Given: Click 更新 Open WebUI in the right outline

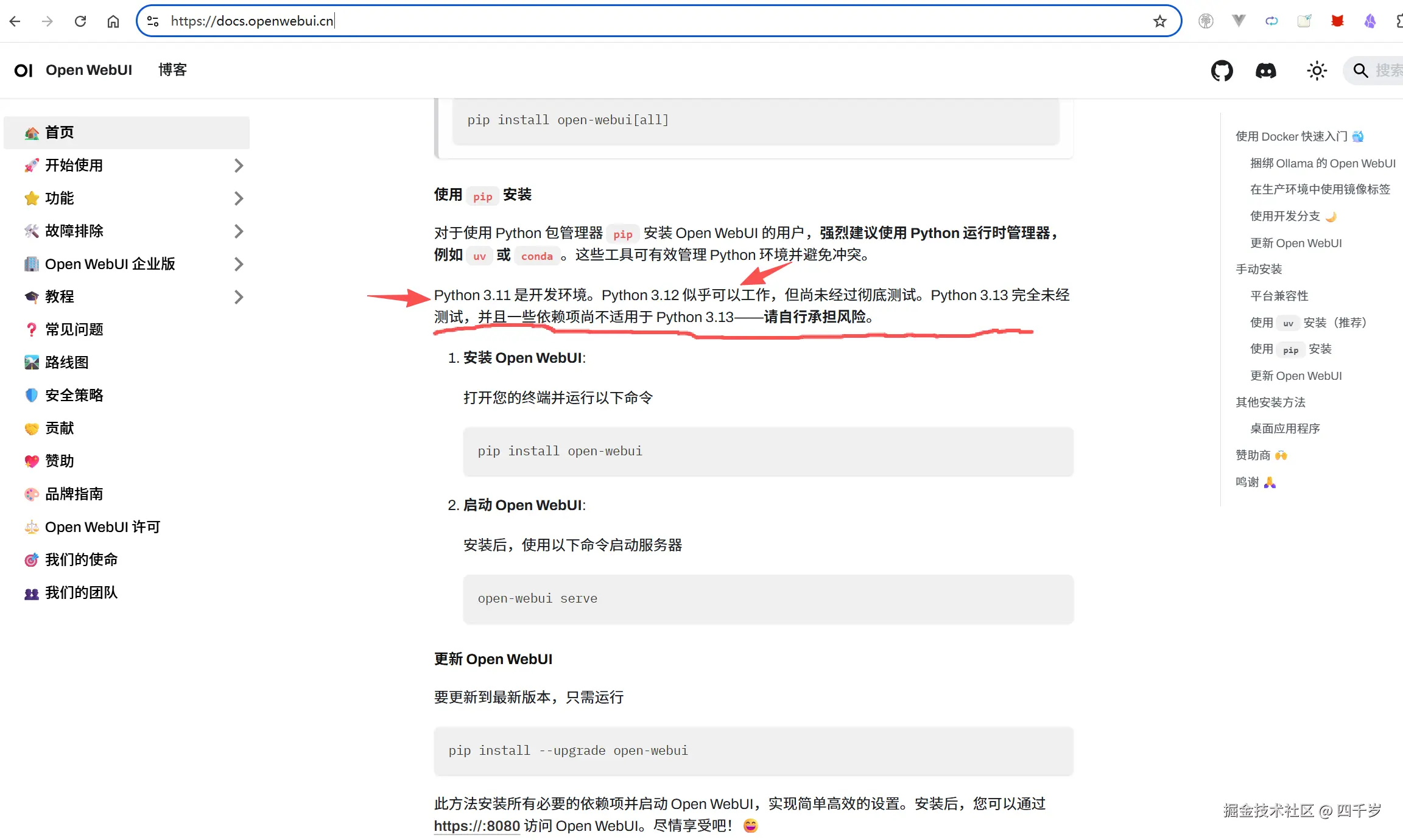Looking at the screenshot, I should pyautogui.click(x=1296, y=242).
